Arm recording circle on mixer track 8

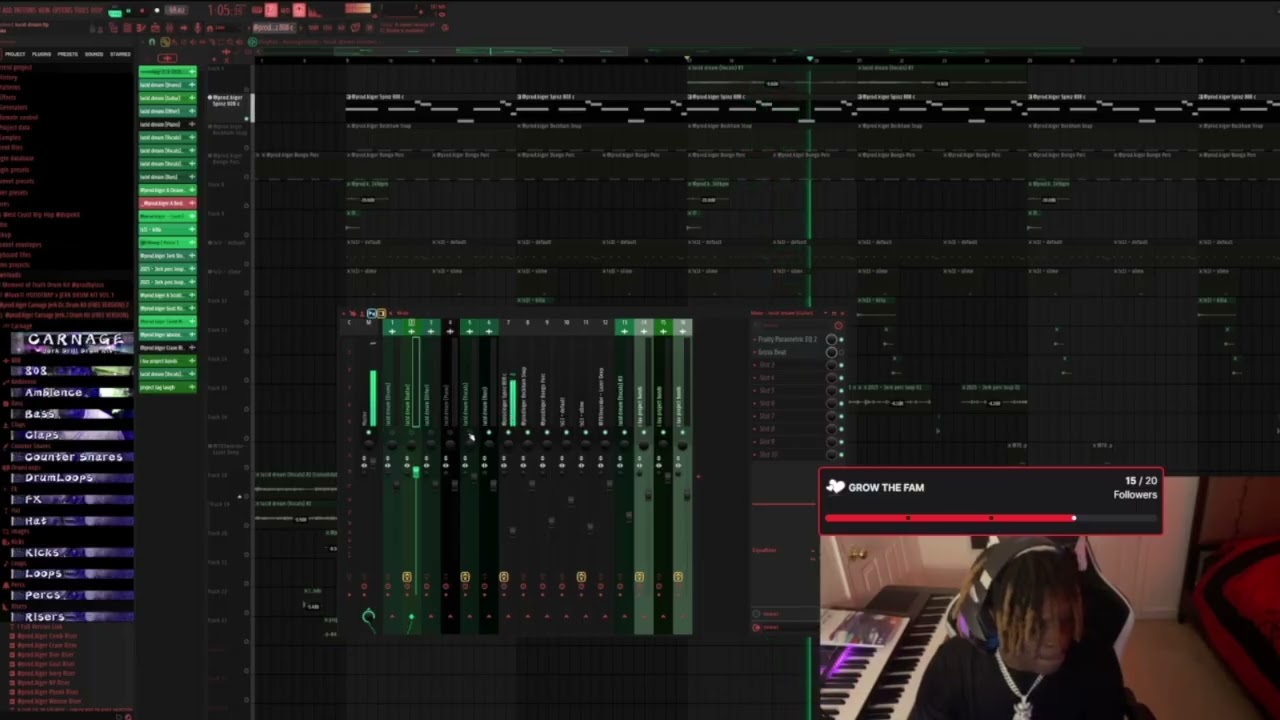pyautogui.click(x=523, y=586)
